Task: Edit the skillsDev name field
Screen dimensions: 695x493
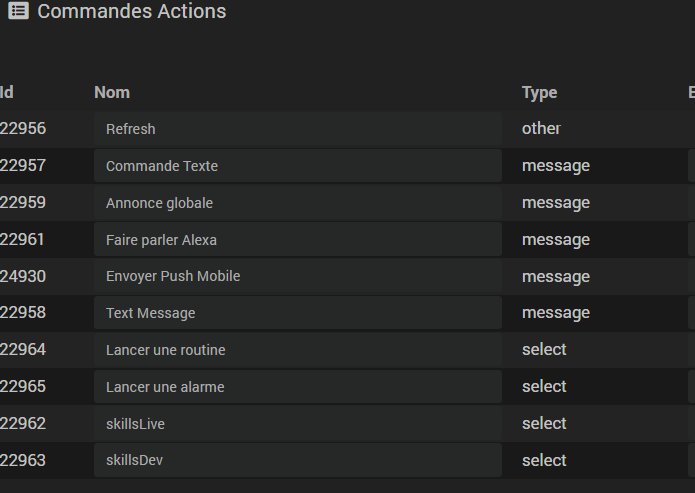Action: click(297, 460)
